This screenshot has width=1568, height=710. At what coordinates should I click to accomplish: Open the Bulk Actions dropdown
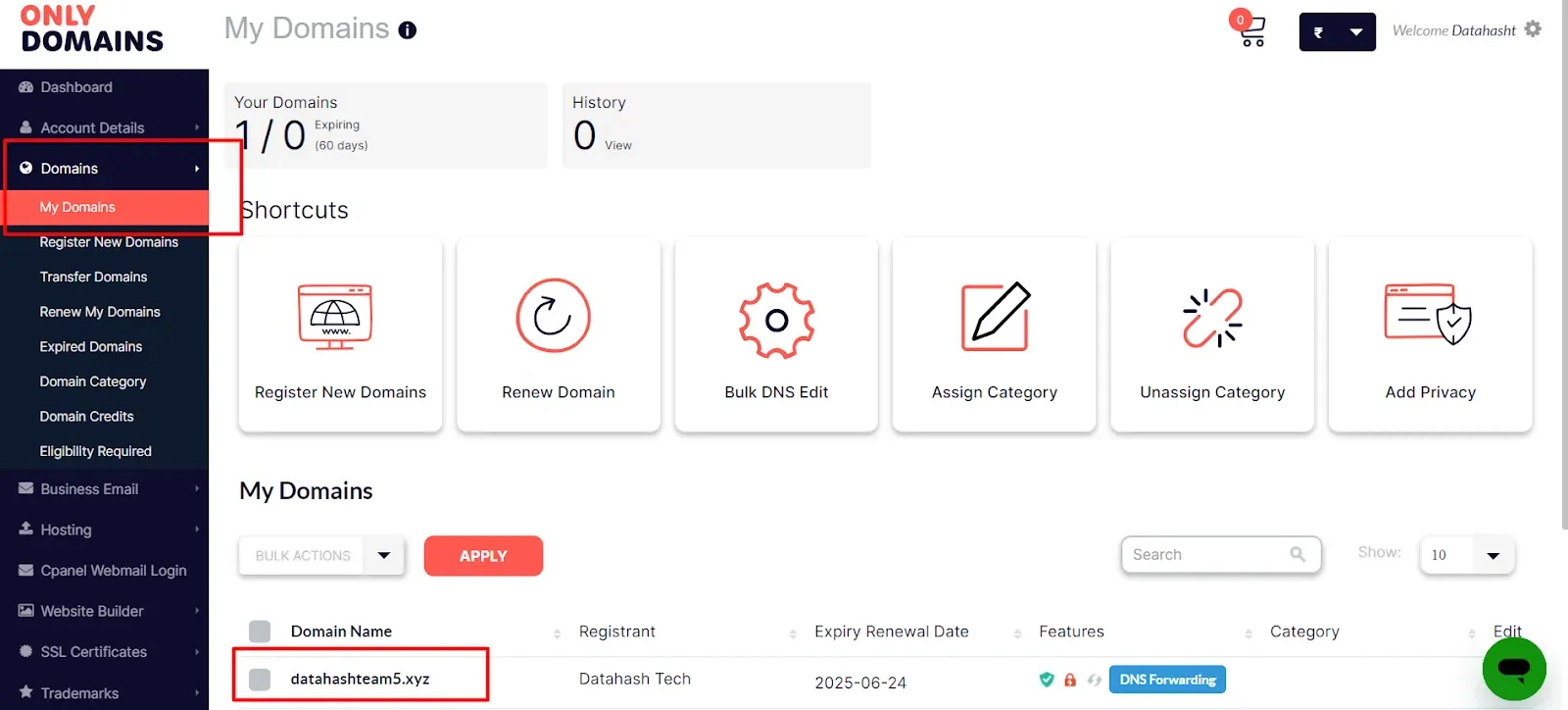click(x=321, y=555)
